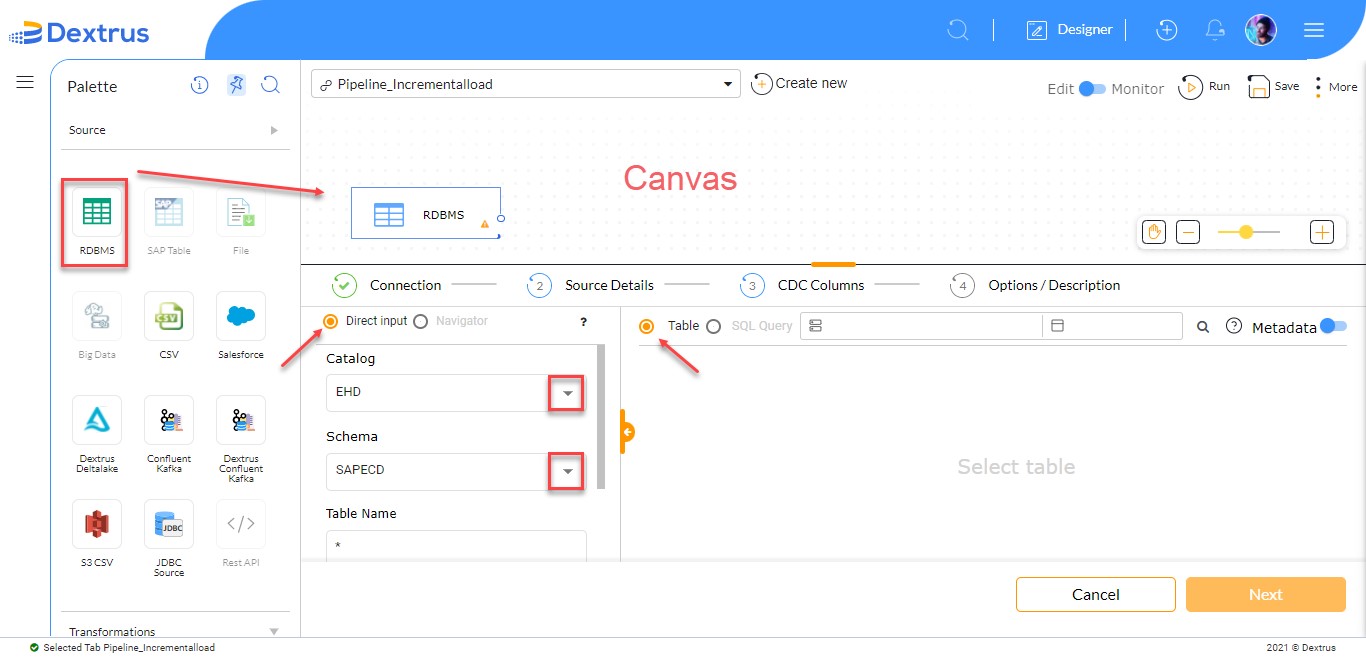
Task: Select the Navigator radio button
Action: click(420, 321)
